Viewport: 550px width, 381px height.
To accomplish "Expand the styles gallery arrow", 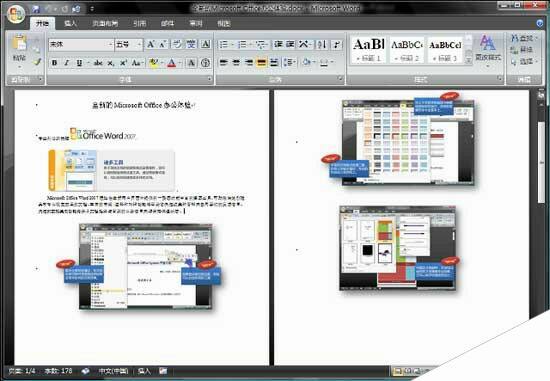I will point(469,60).
